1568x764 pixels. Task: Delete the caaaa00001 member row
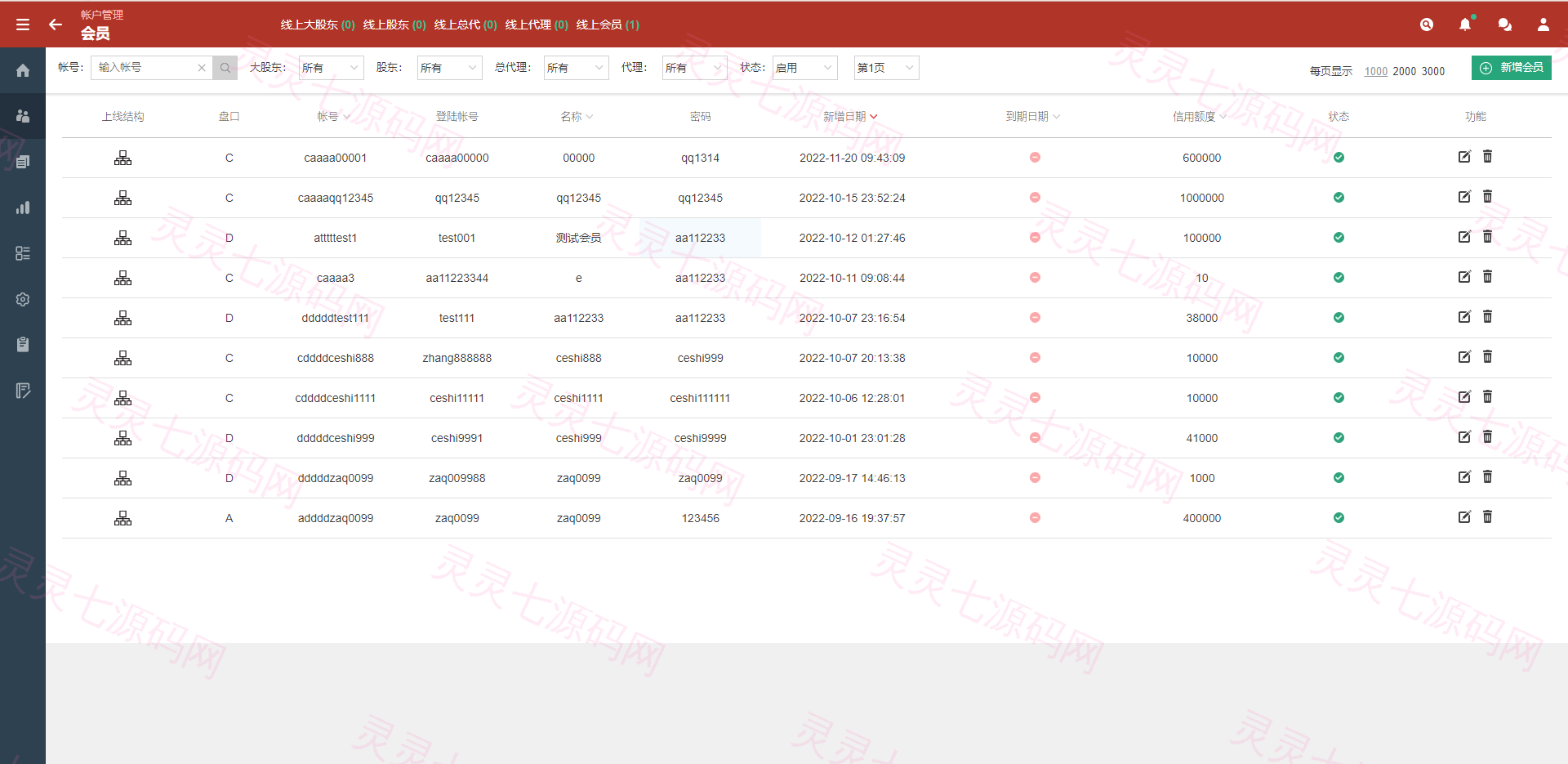(x=1487, y=156)
